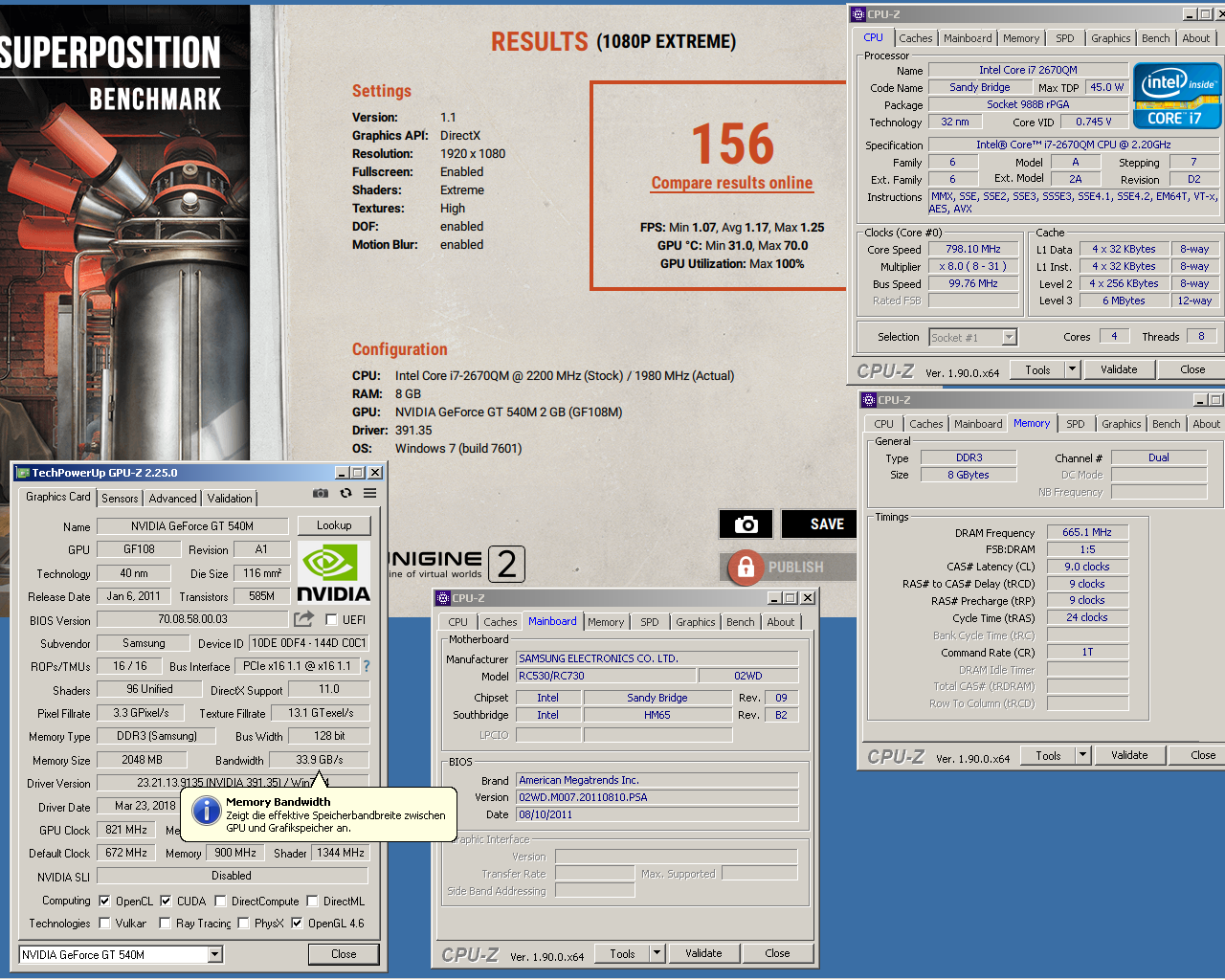Viewport: 1225px width, 980px height.
Task: Click Validate in CPU-Z processor window
Action: click(1119, 369)
